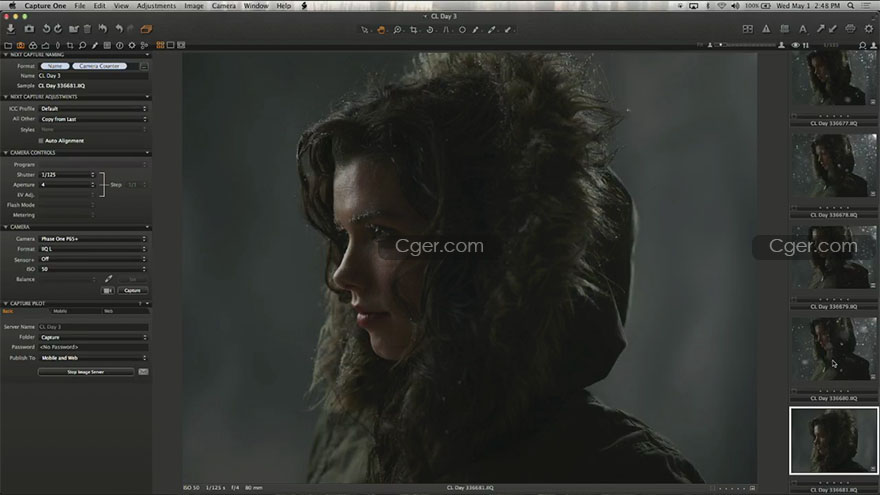Rotate image clockwise using toolbar icon
This screenshot has height=495, width=880.
(58, 29)
